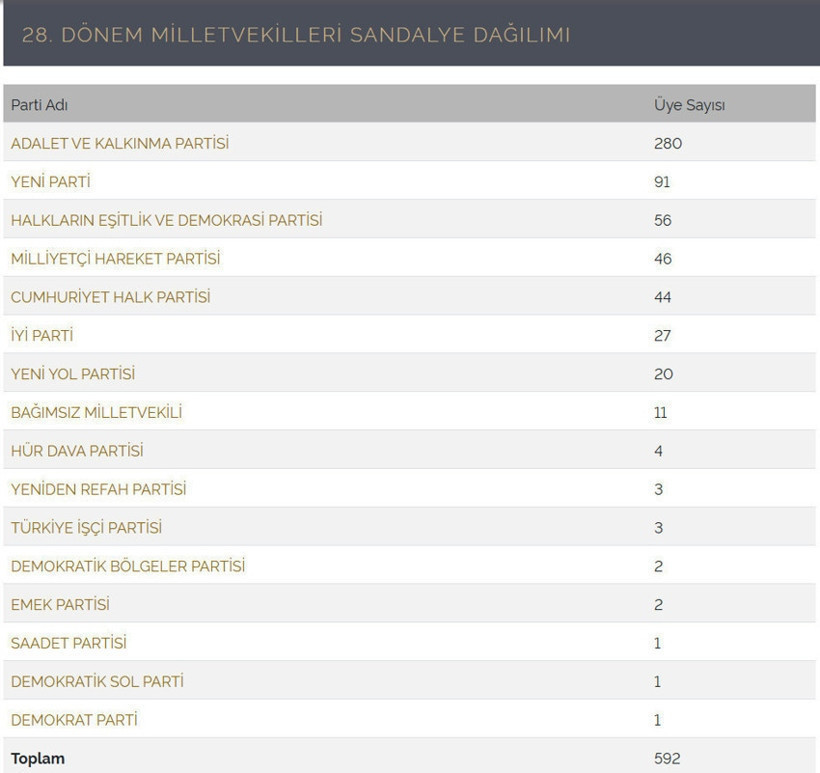Viewport: 820px width, 773px height.
Task: Open the ADALET VE KALKINMA PARTİSİ link
Action: pos(120,143)
